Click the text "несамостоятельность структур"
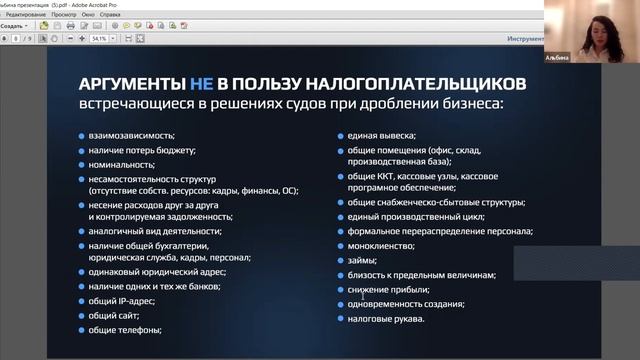This screenshot has height=360, width=640. (152, 179)
